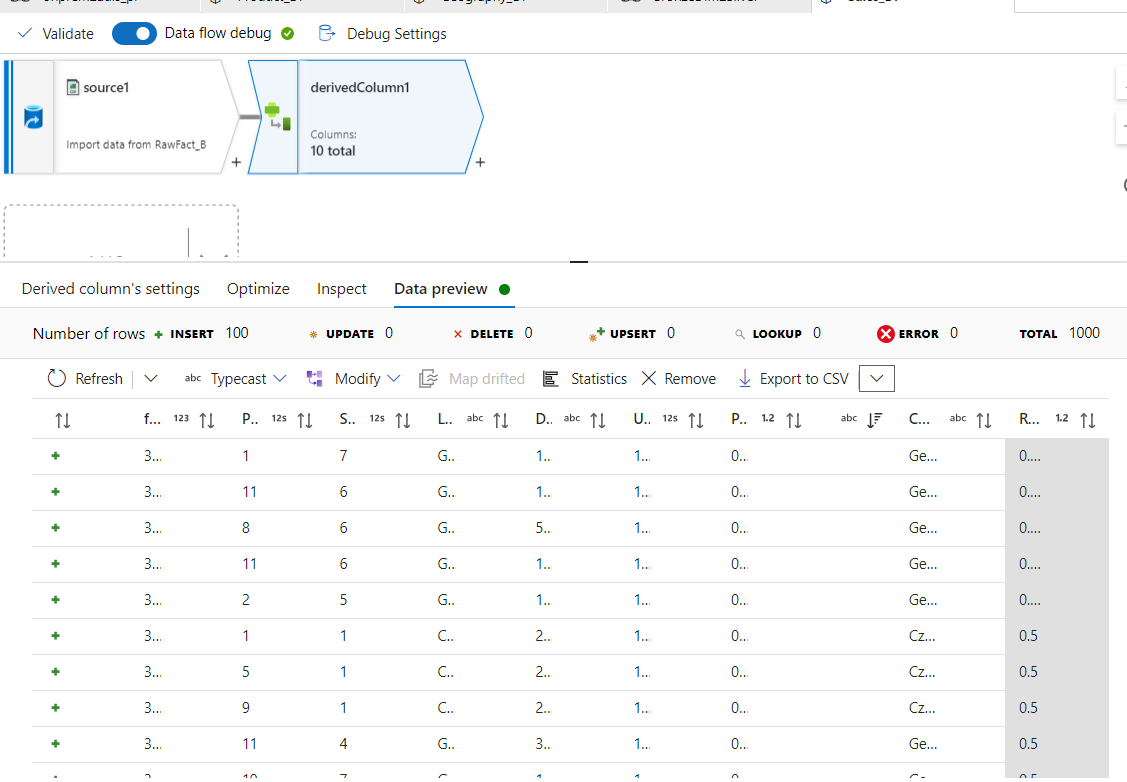Expand the Refresh options chevron
The image size is (1127, 782).
coord(150,379)
